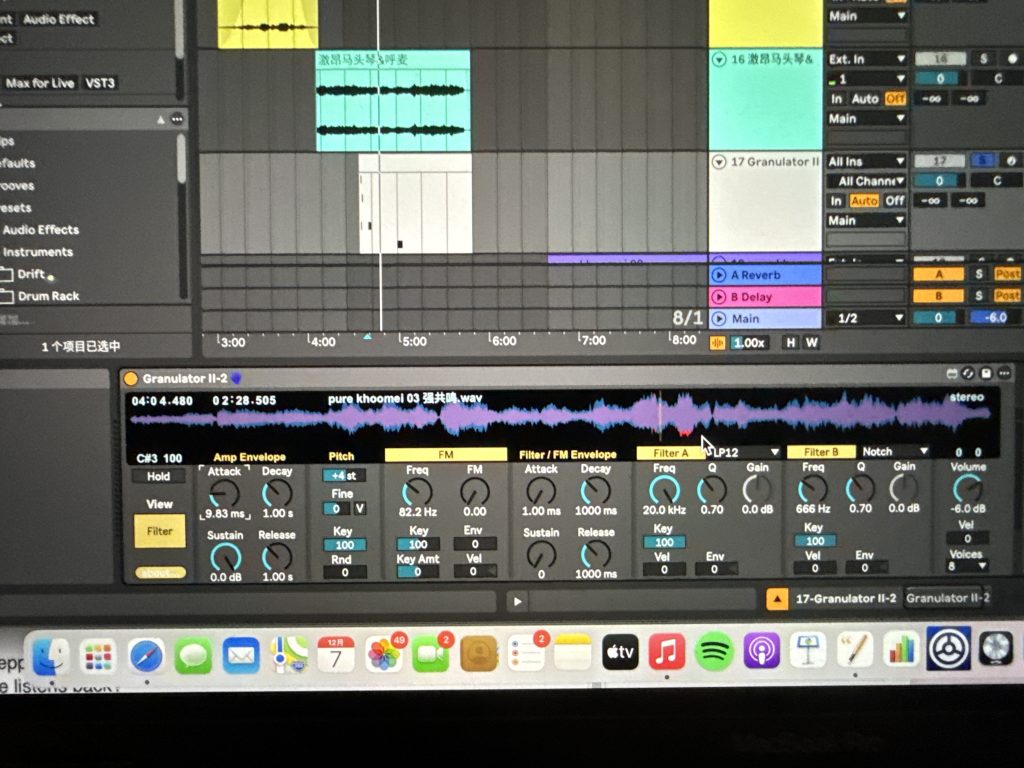Save Granulator preset with disk icon
This screenshot has width=1024, height=768.
pyautogui.click(x=987, y=373)
